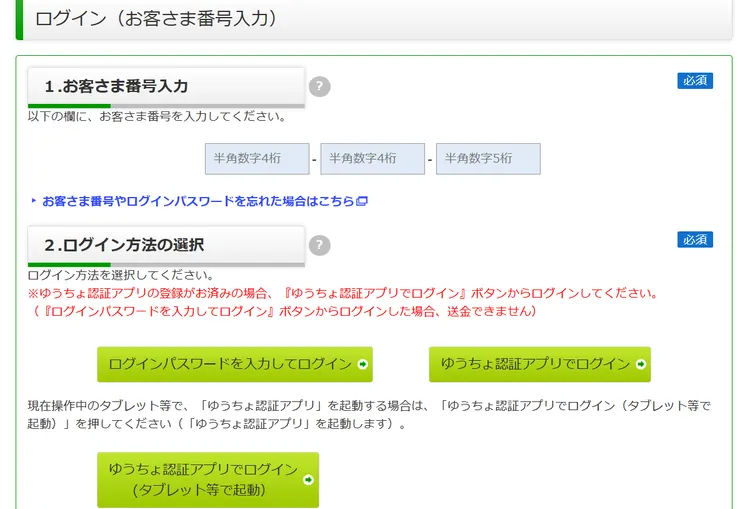Image resolution: width=740 pixels, height=509 pixels.
Task: Select the 半角数字5桁 input field
Action: [x=488, y=159]
